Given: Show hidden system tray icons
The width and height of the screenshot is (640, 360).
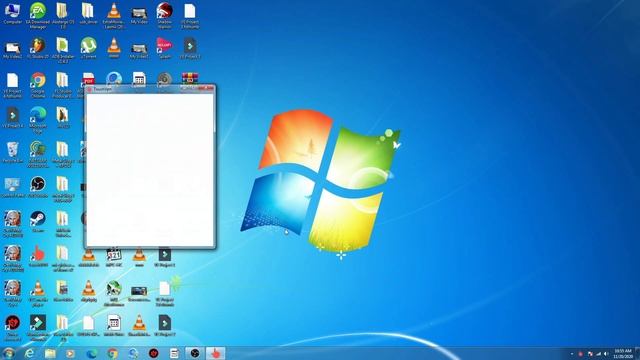Looking at the screenshot, I should point(571,354).
